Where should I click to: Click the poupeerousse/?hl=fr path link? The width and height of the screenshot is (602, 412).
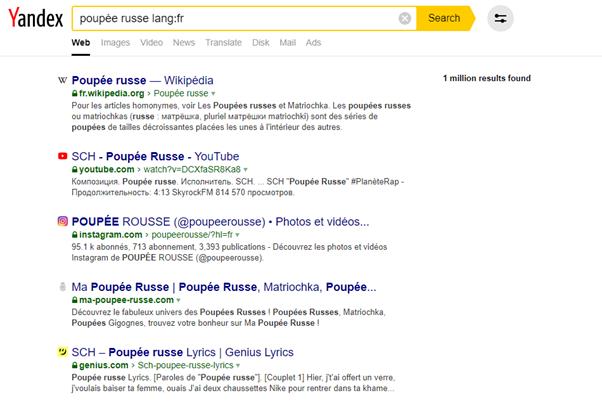[192, 235]
